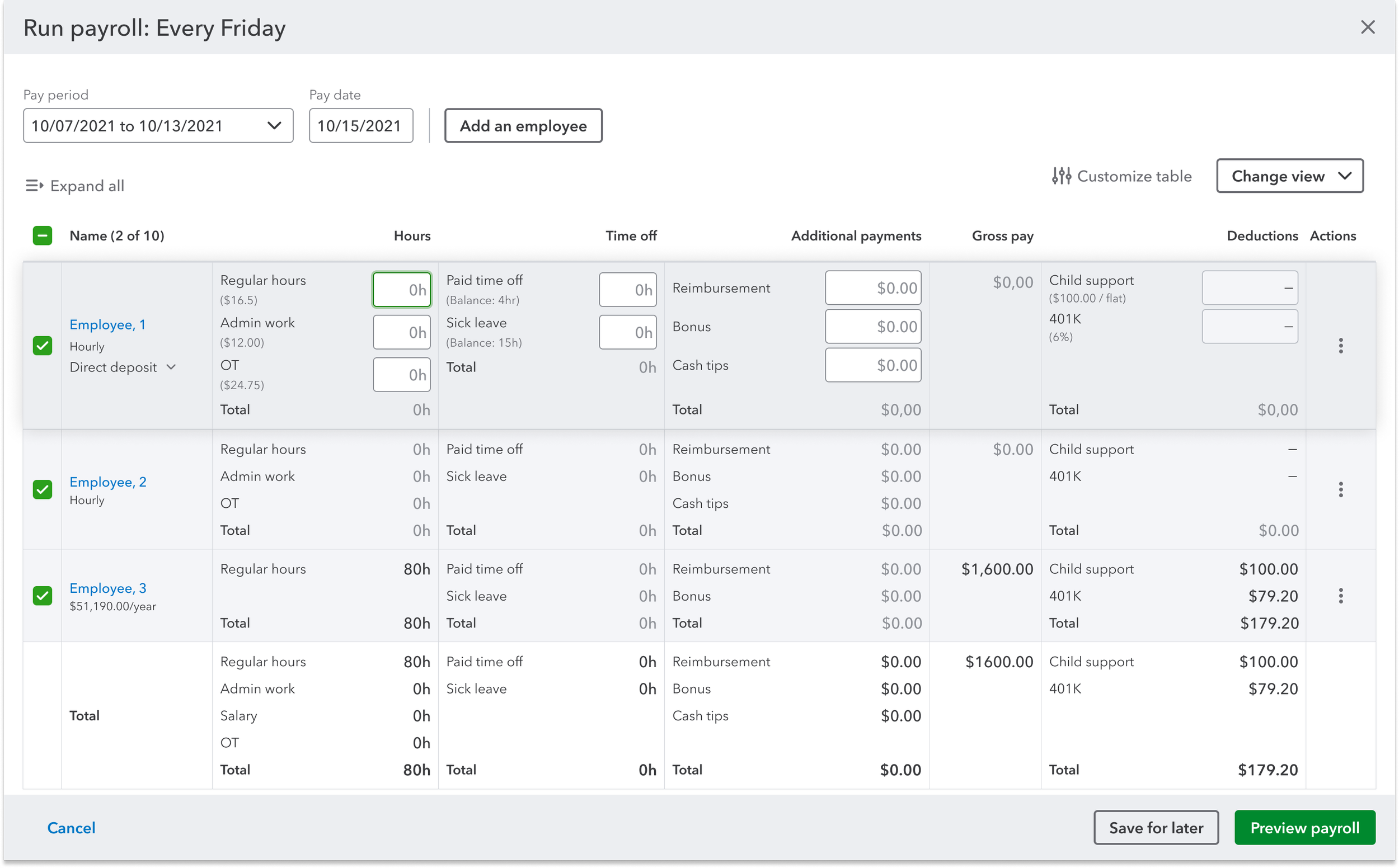This screenshot has width=1399, height=868.
Task: Deselect Employee 2 checkbox
Action: coord(43,490)
